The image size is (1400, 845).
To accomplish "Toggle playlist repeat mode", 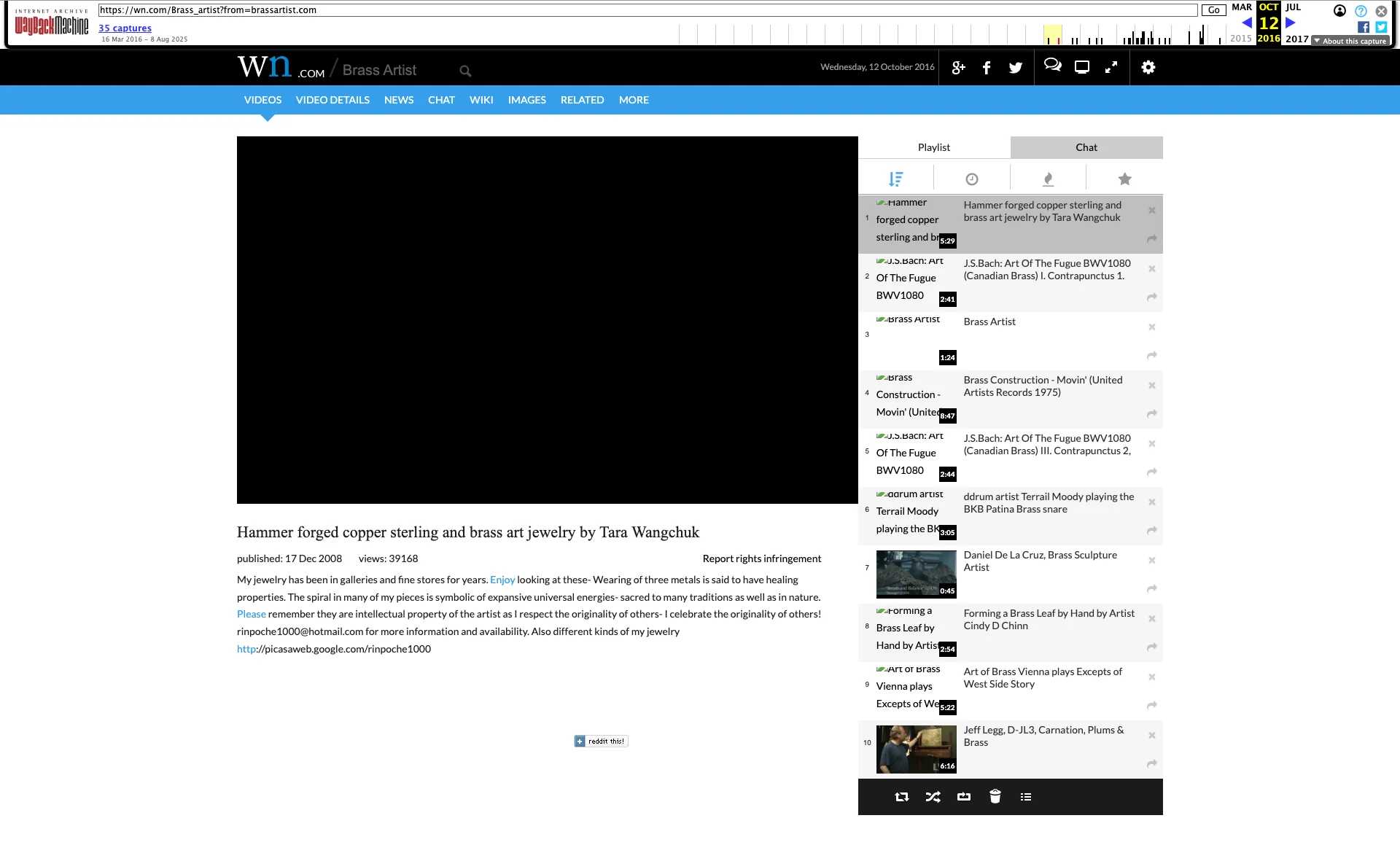I will pos(902,797).
